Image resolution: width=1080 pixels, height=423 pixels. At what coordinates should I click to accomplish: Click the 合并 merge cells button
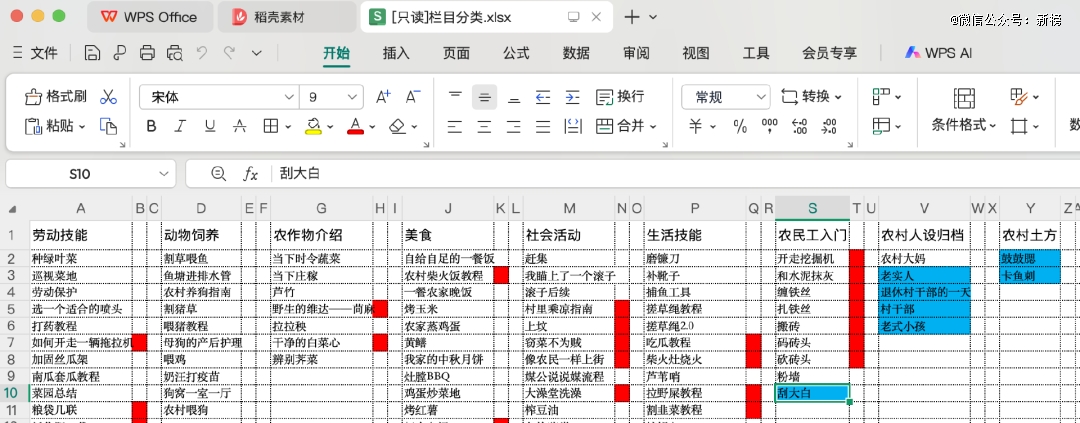pos(625,126)
